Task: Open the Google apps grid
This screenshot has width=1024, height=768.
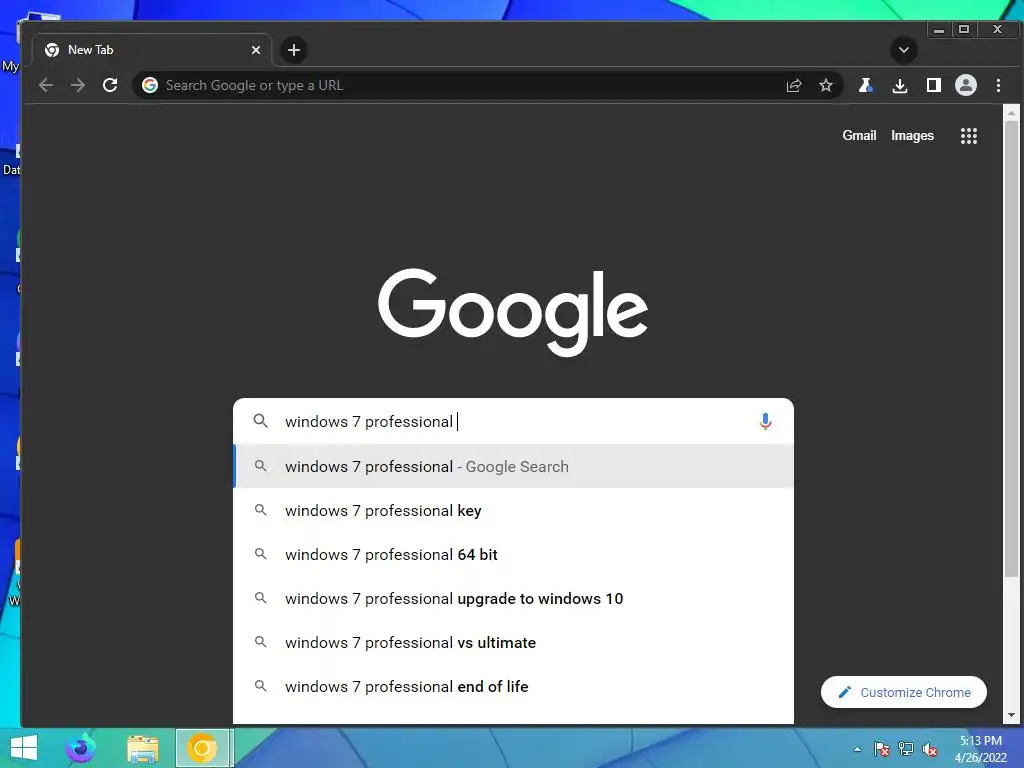Action: point(968,136)
